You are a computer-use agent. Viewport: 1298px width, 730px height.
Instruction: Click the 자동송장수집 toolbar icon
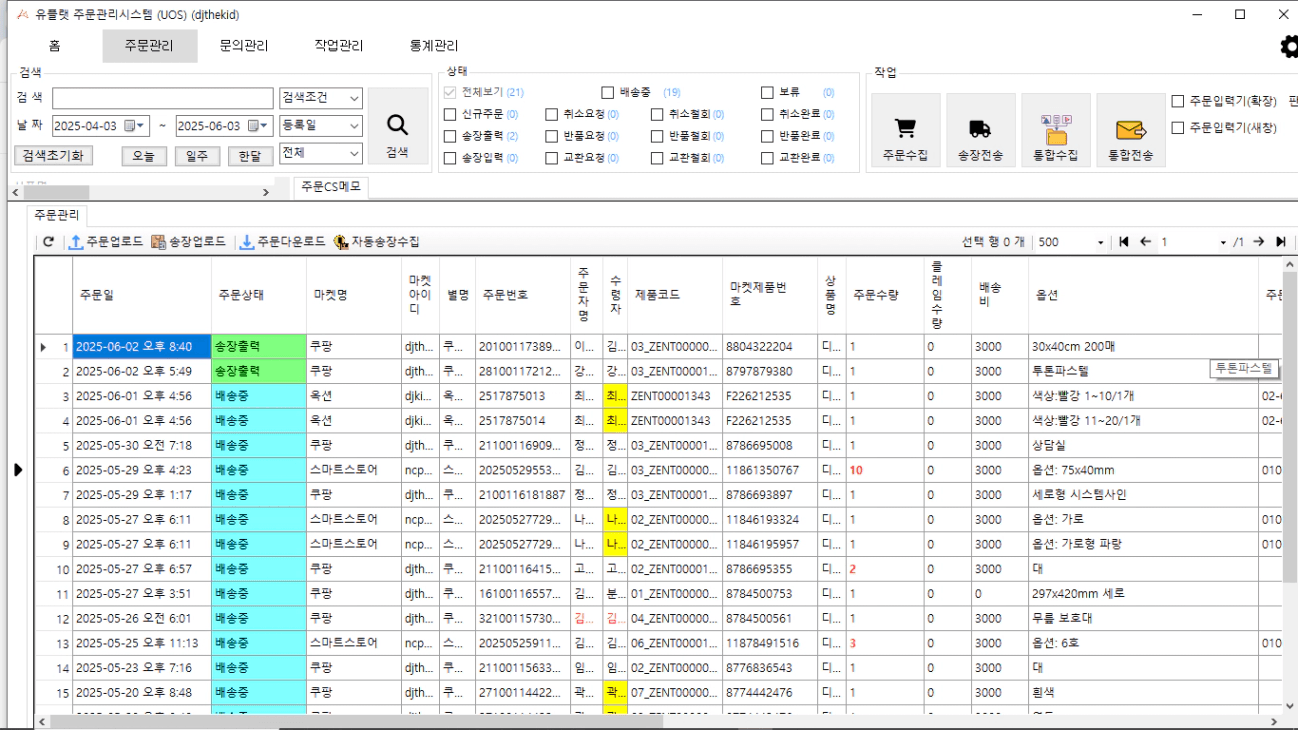coord(341,242)
